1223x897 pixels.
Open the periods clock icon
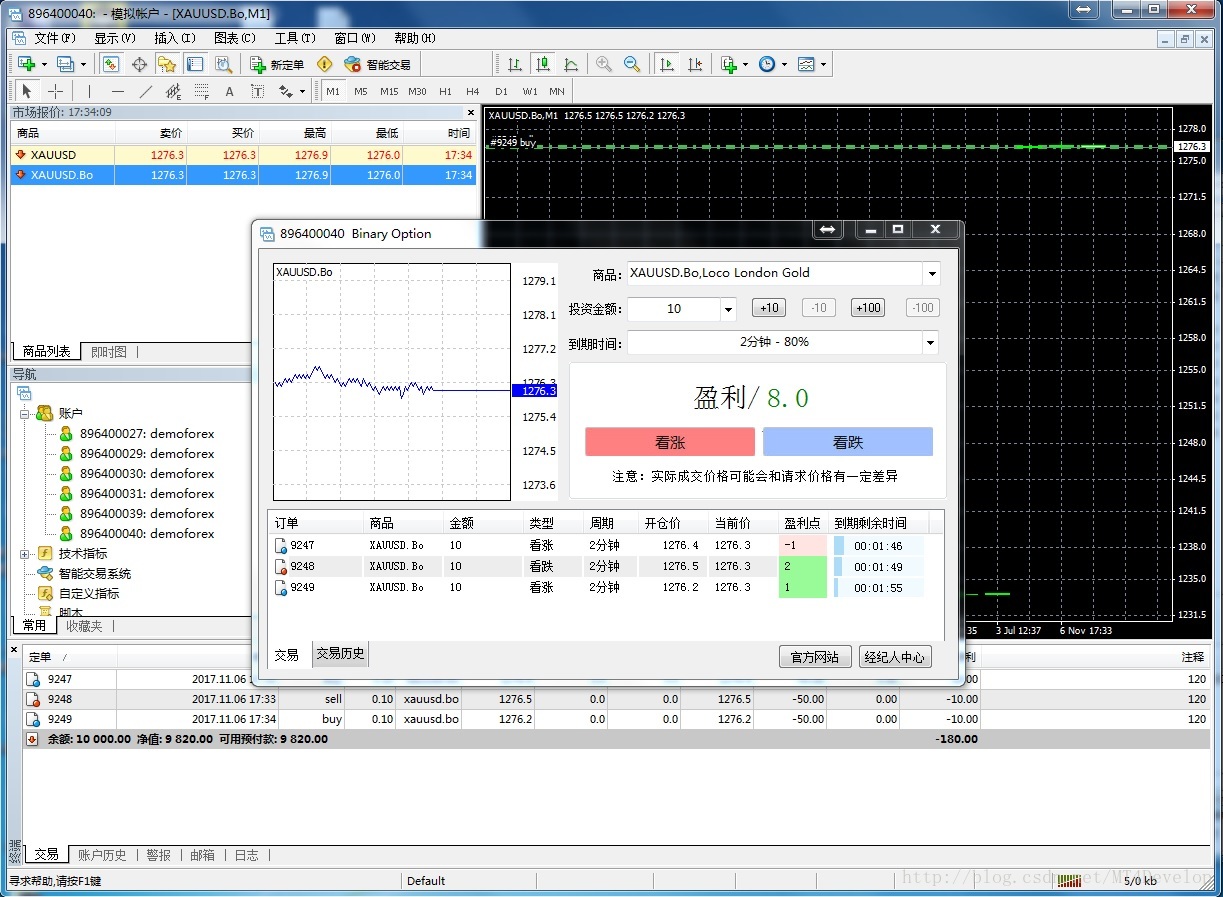767,64
